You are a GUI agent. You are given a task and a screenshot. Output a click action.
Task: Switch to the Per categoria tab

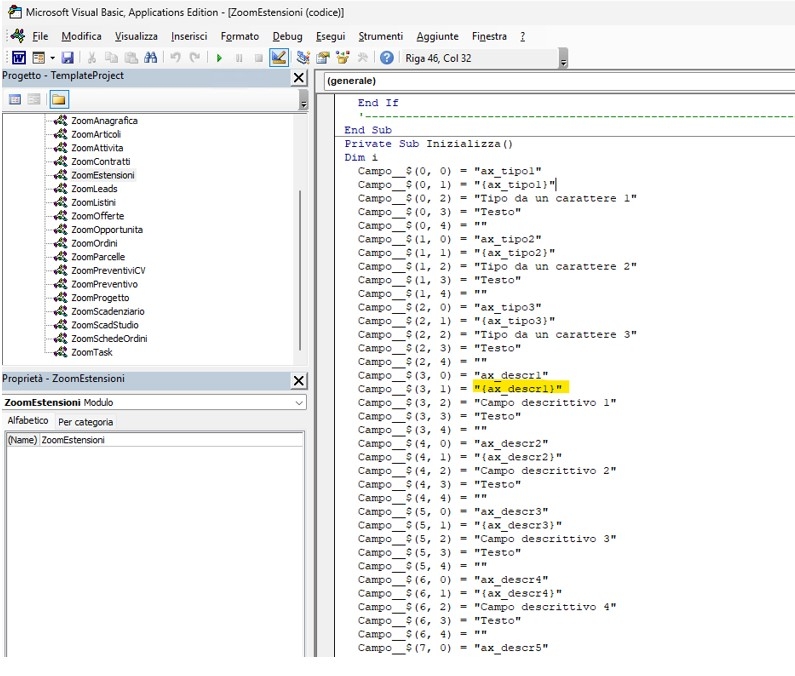click(x=85, y=422)
